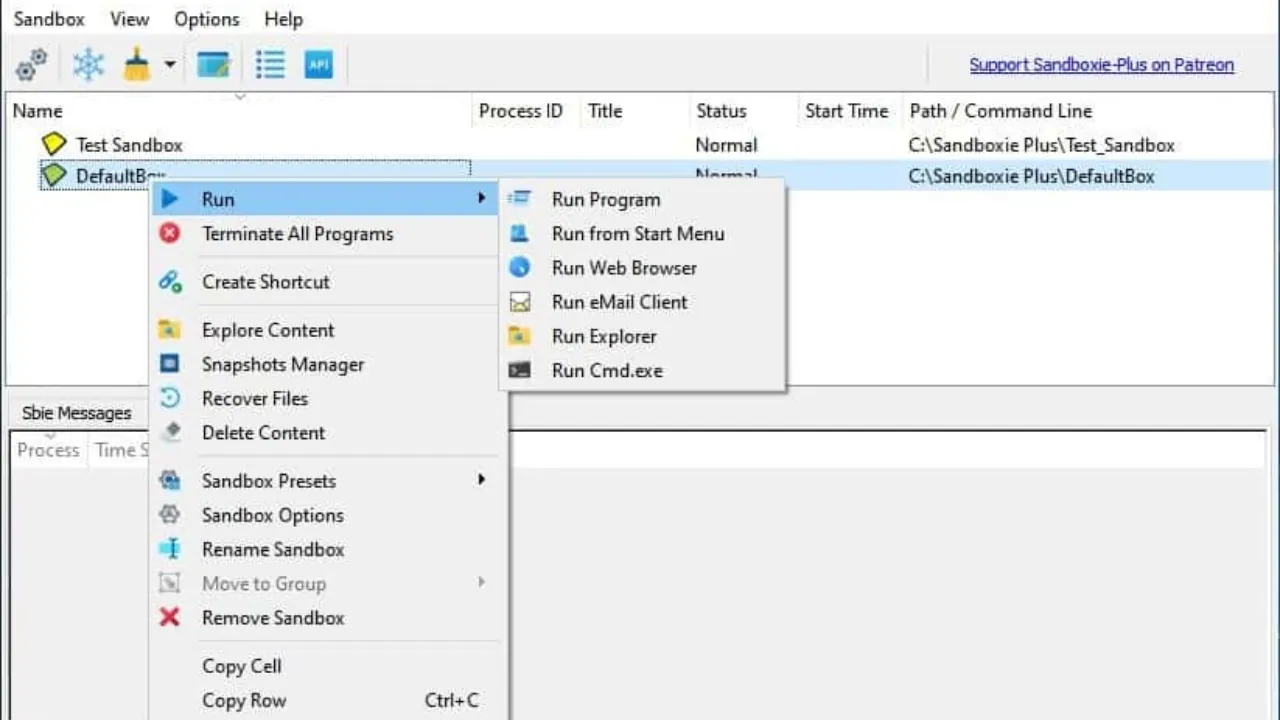Click path C:\Sandboxie Plus\Test_Sandbox cell
This screenshot has width=1280, height=720.
(1041, 145)
